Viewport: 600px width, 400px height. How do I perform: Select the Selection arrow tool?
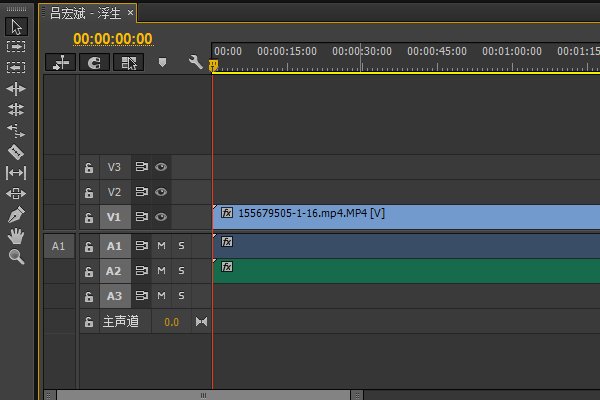[16, 27]
